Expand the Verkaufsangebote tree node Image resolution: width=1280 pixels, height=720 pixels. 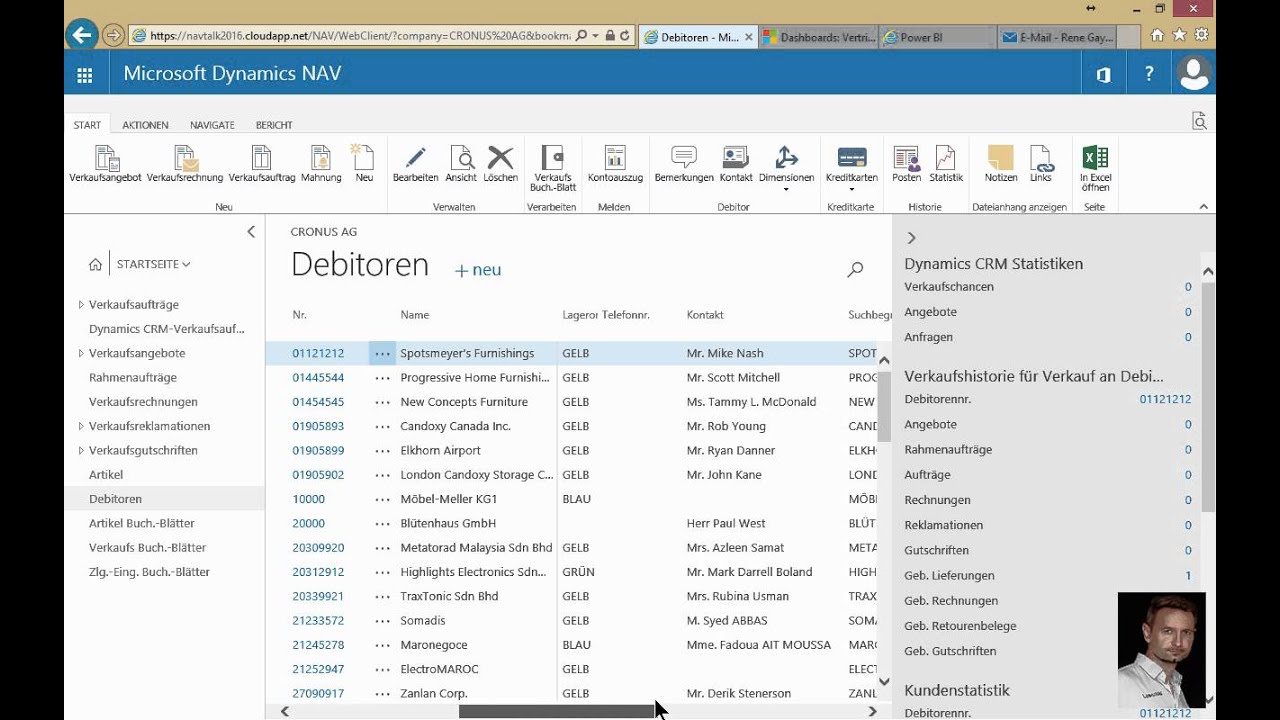pyautogui.click(x=81, y=353)
